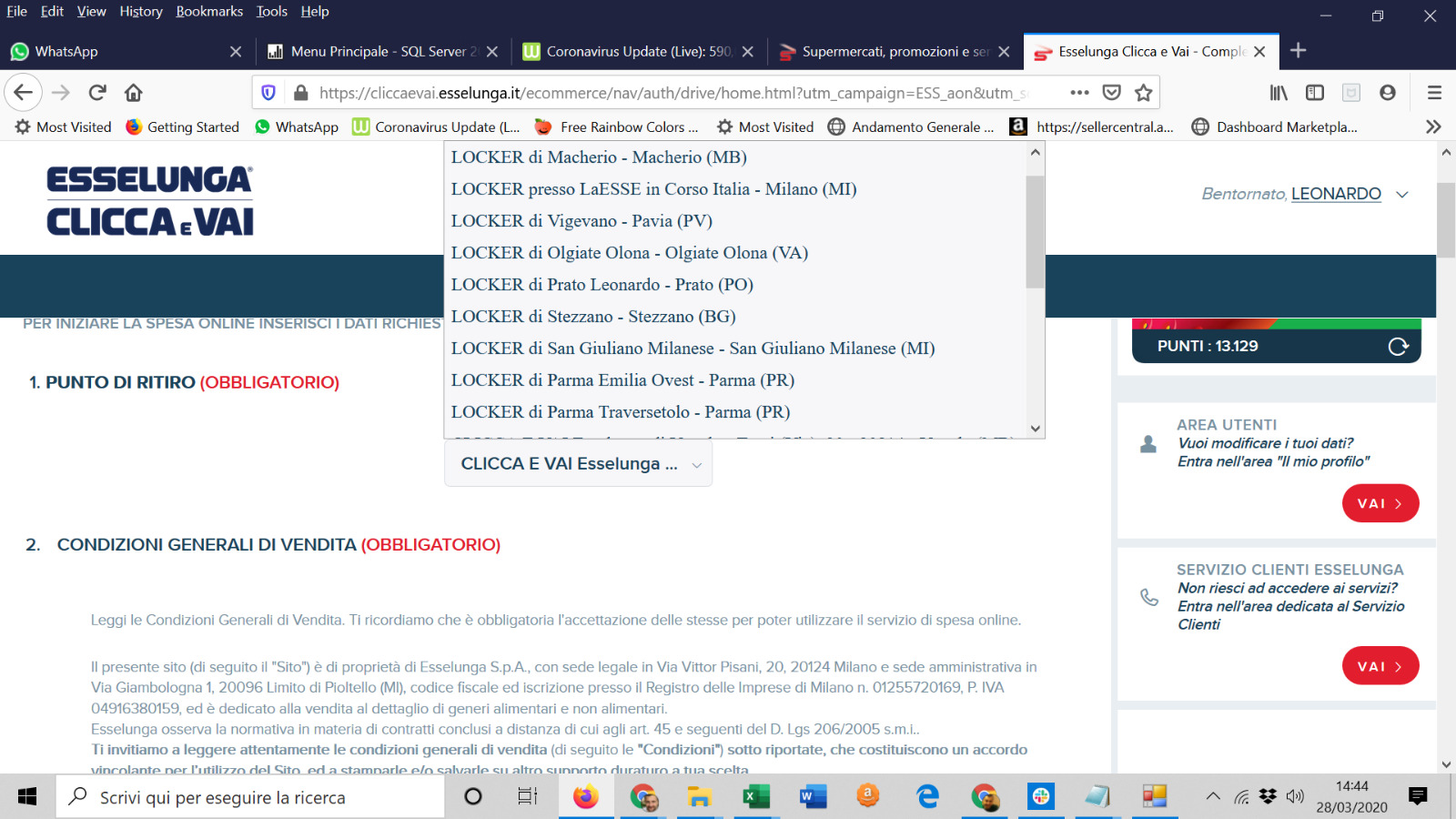Click the browser reload page icon

pyautogui.click(x=97, y=92)
